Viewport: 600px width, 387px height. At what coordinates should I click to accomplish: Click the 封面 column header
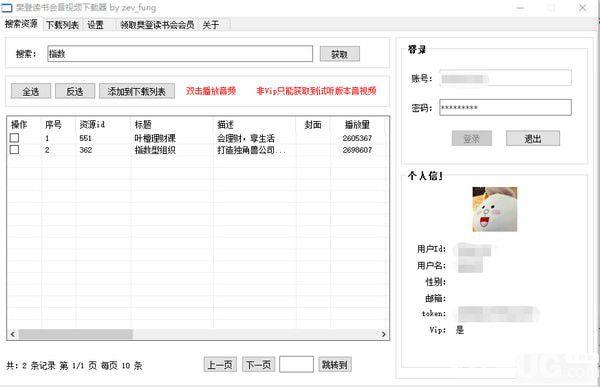click(x=313, y=124)
